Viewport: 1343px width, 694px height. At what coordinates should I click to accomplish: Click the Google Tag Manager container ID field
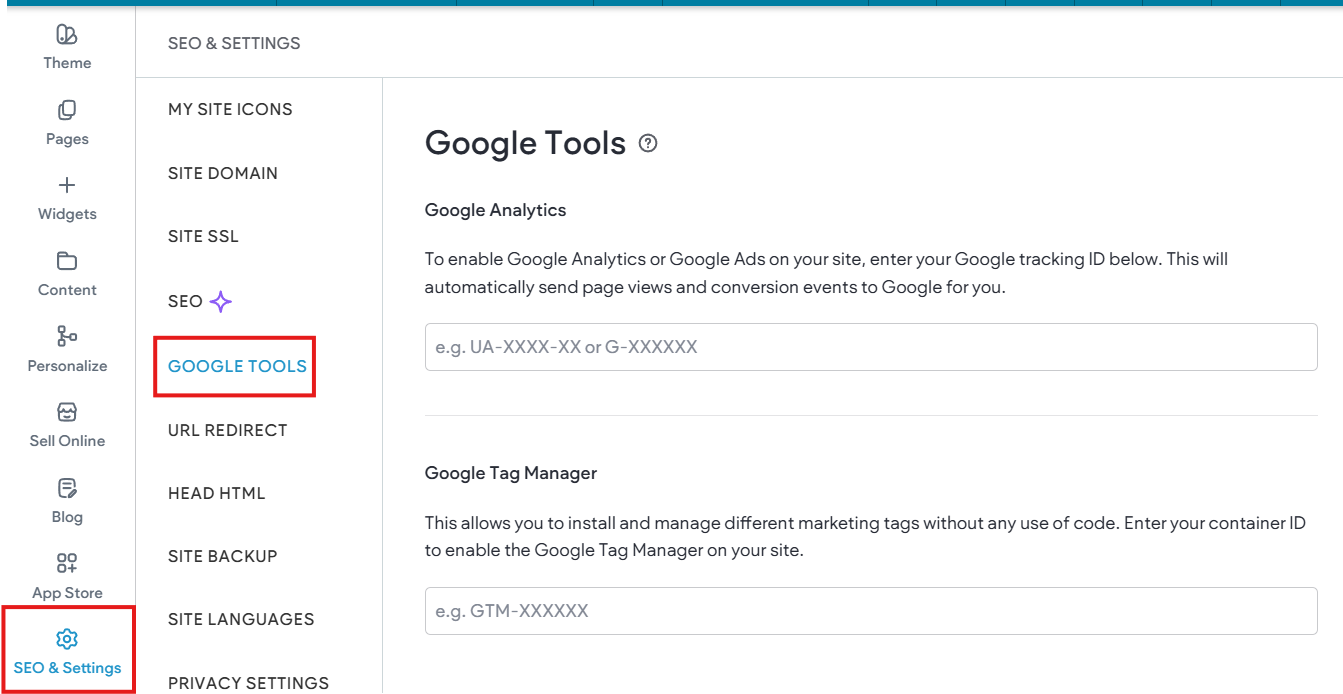871,611
